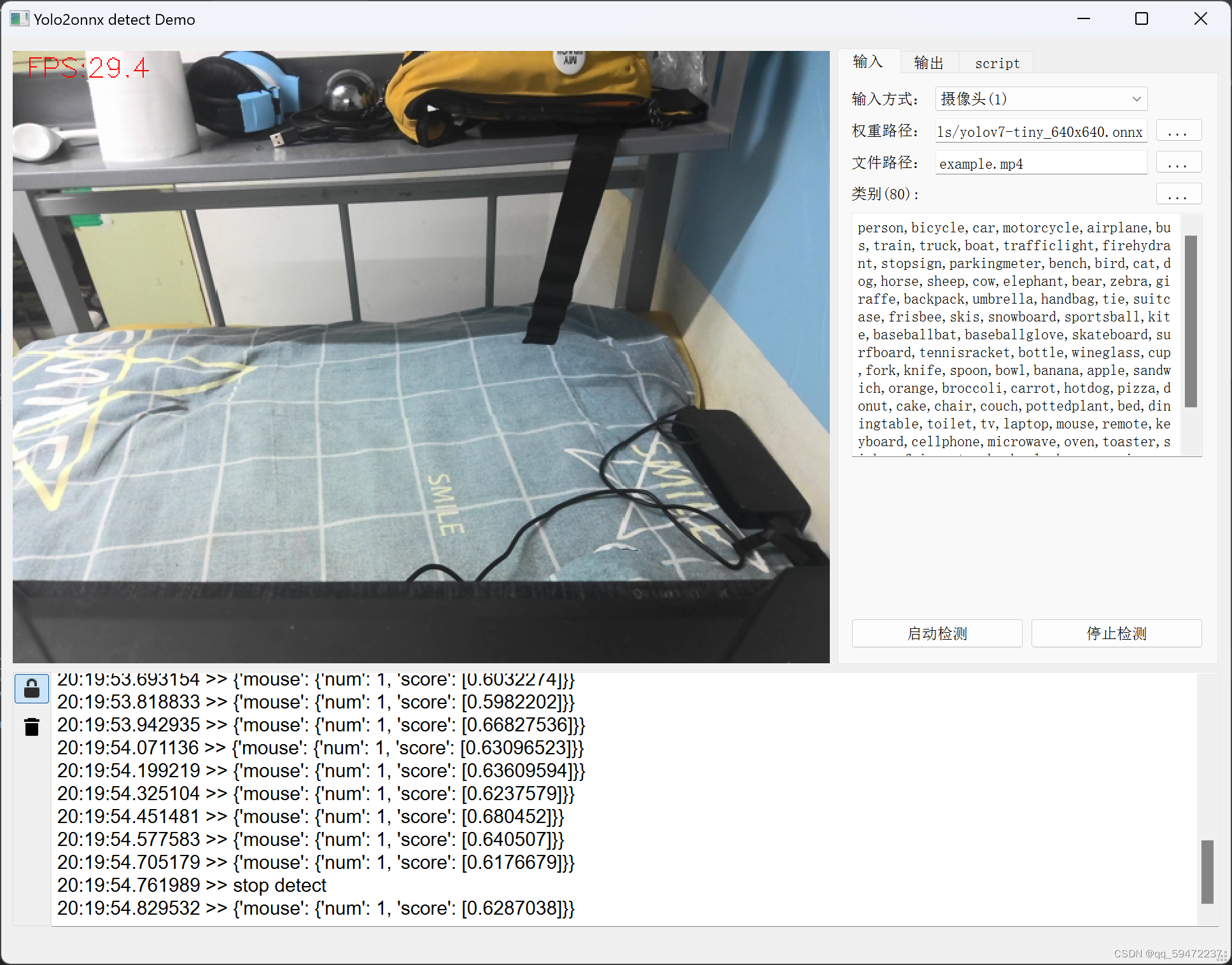
Task: Click log entry at 20:19:54.577583
Action: tap(311, 840)
